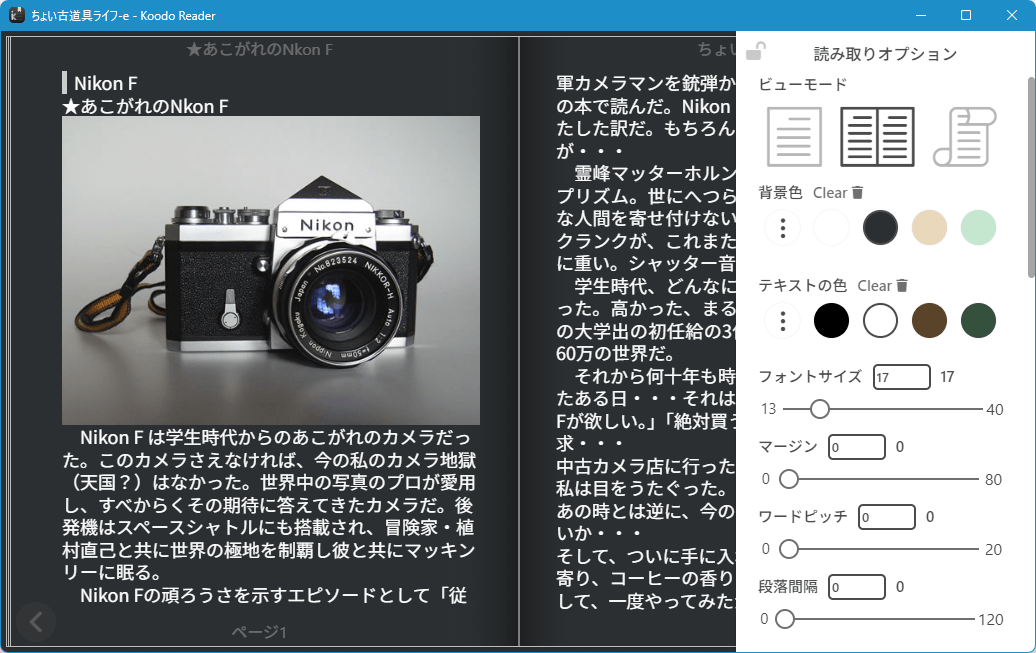Choose black text color swatch
This screenshot has width=1036, height=653.
point(831,321)
